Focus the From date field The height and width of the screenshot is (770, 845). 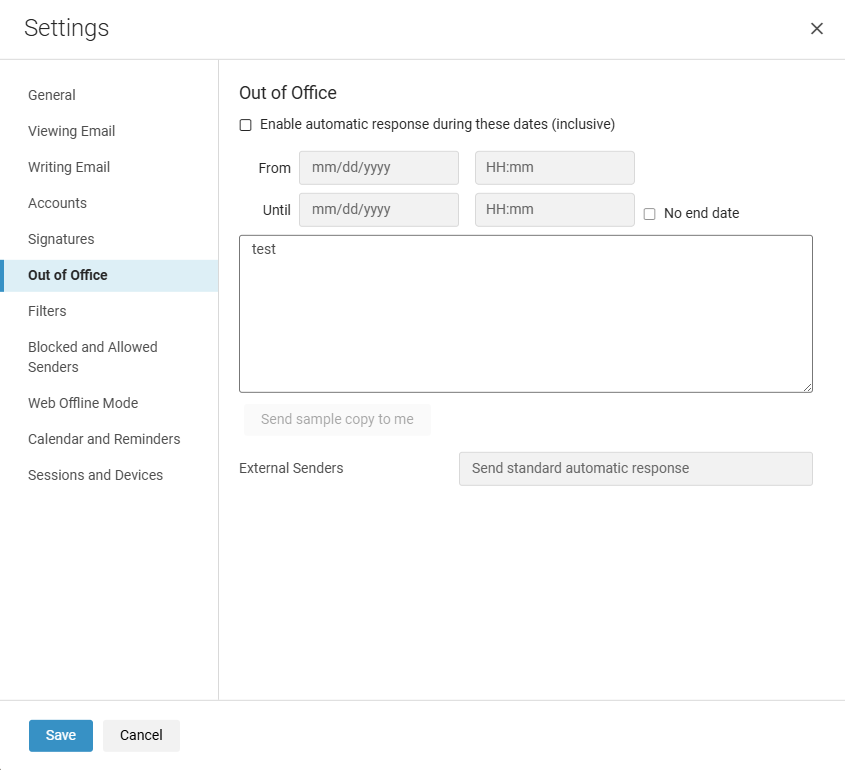pos(379,168)
